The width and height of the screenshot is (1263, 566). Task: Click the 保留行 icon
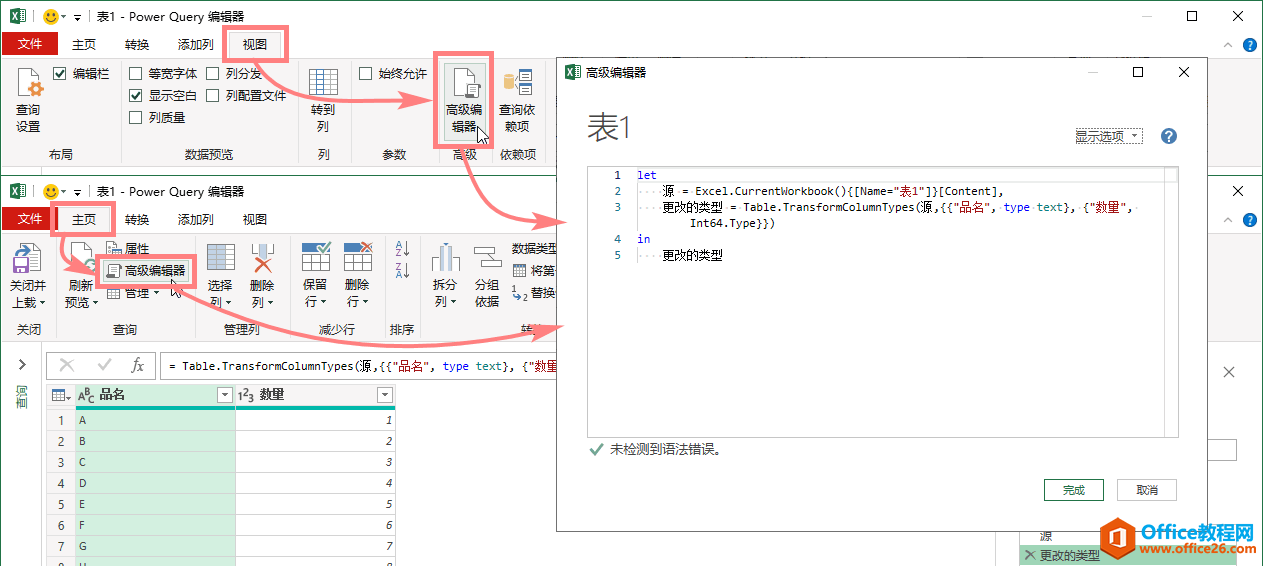coord(316,258)
